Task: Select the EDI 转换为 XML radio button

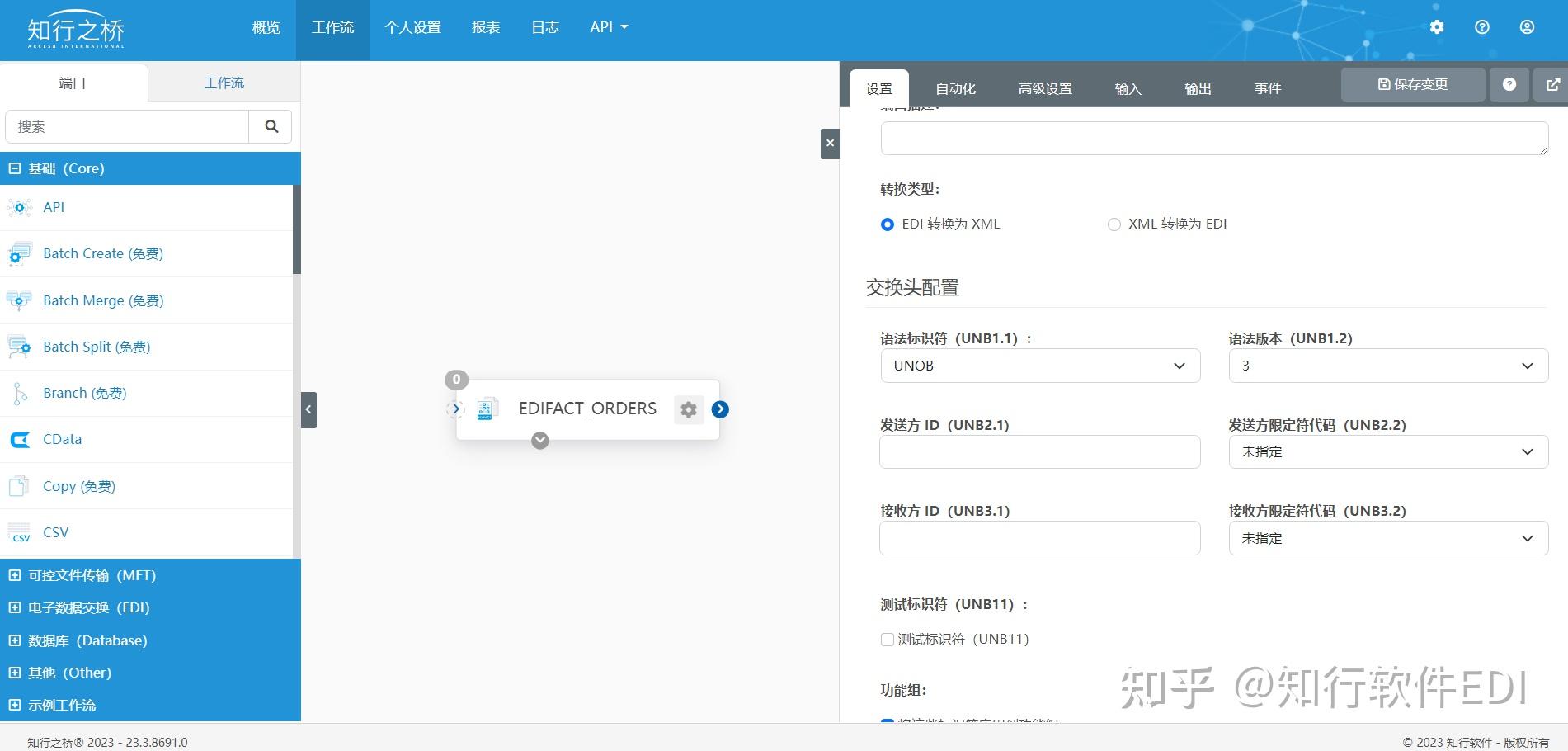Action: click(x=887, y=224)
